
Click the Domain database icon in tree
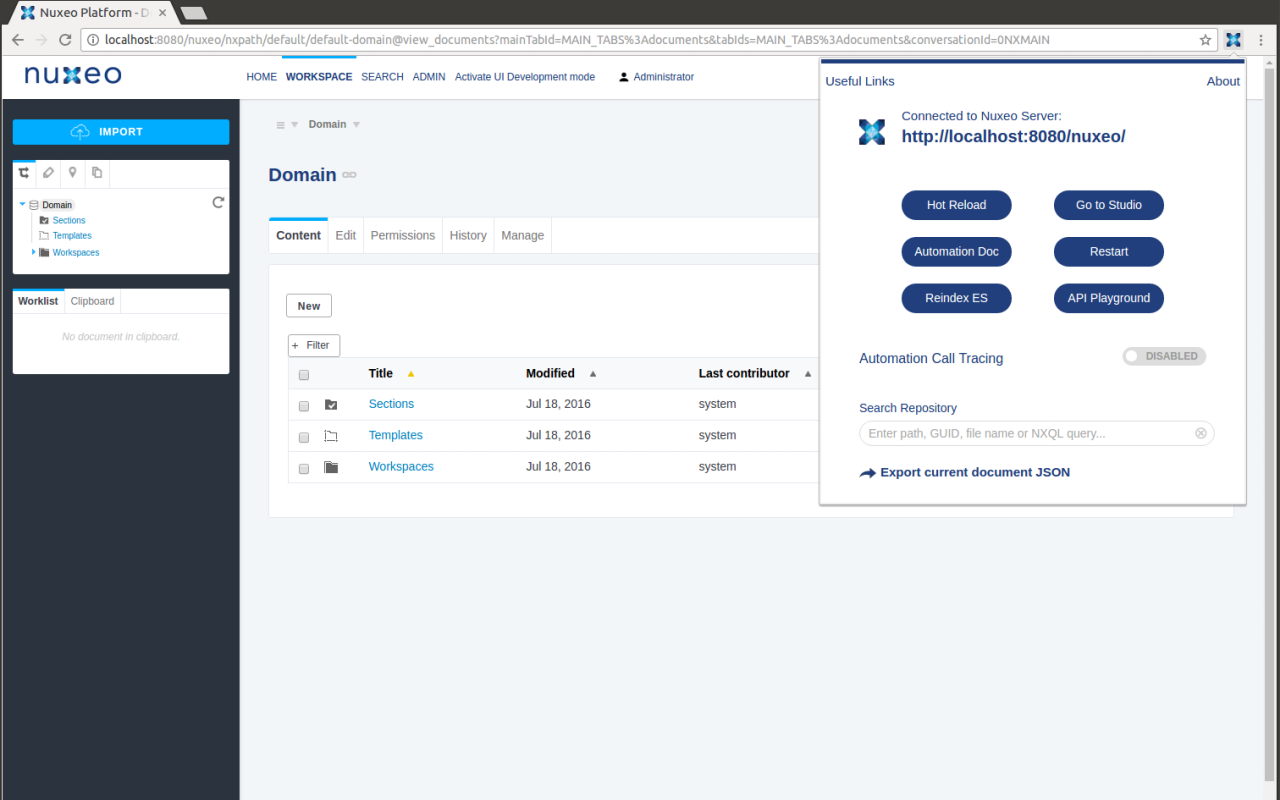click(x=34, y=205)
